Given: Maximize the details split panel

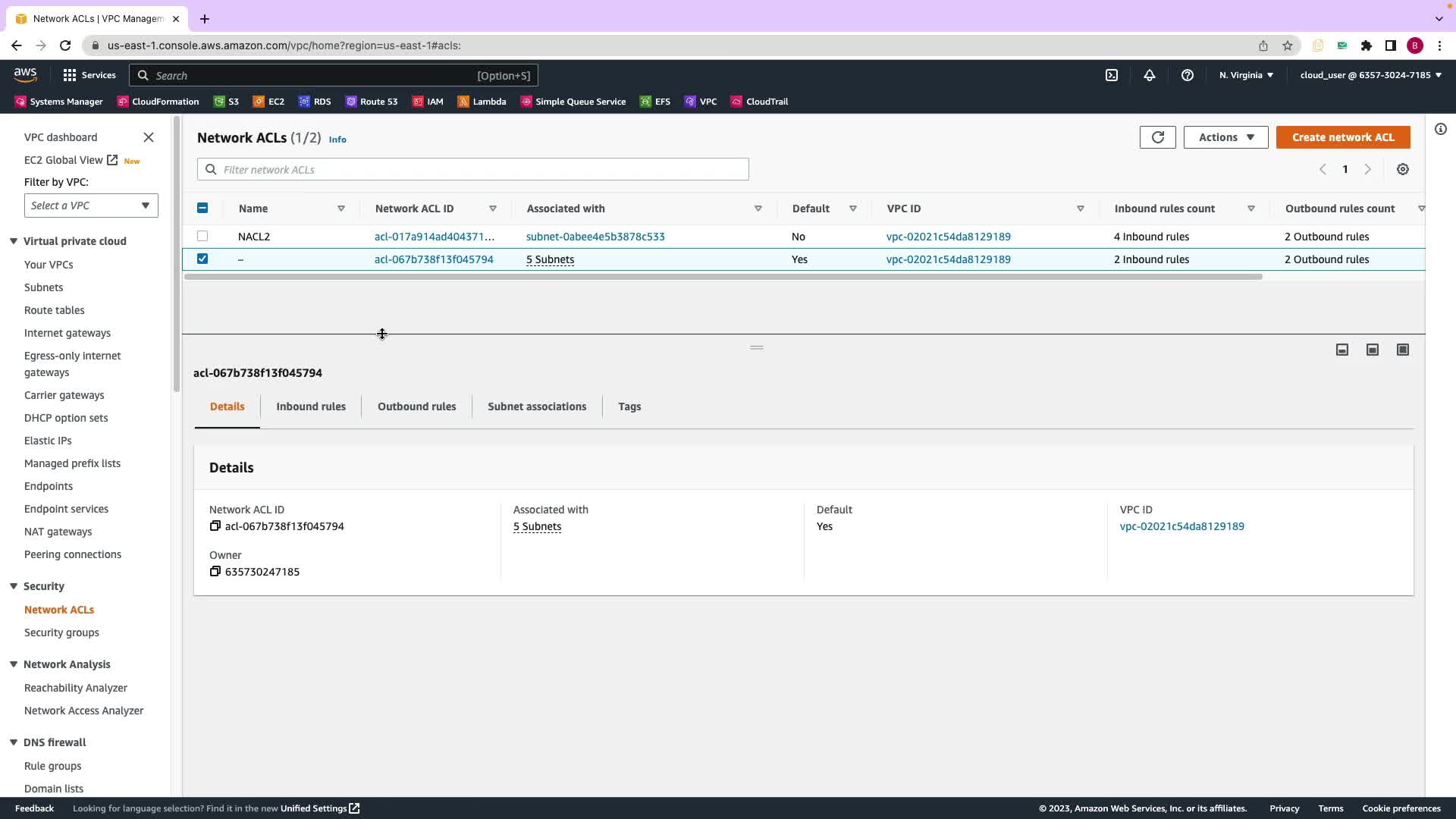Looking at the screenshot, I should tap(1403, 350).
